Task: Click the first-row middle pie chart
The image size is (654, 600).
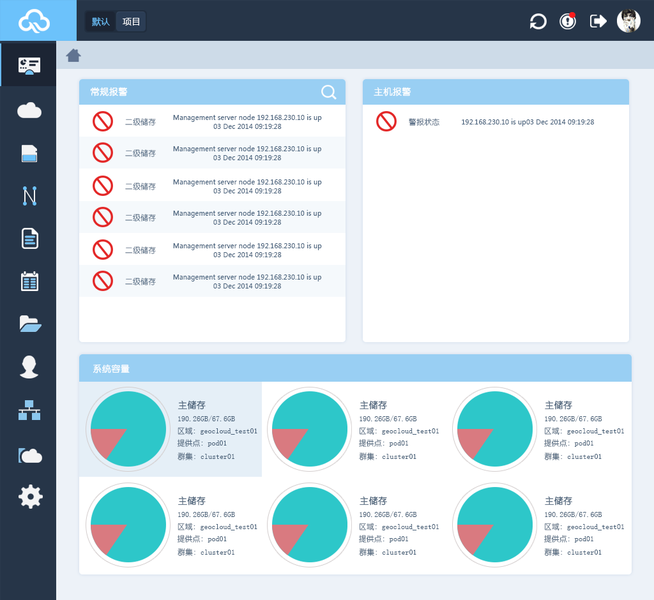Action: (309, 429)
